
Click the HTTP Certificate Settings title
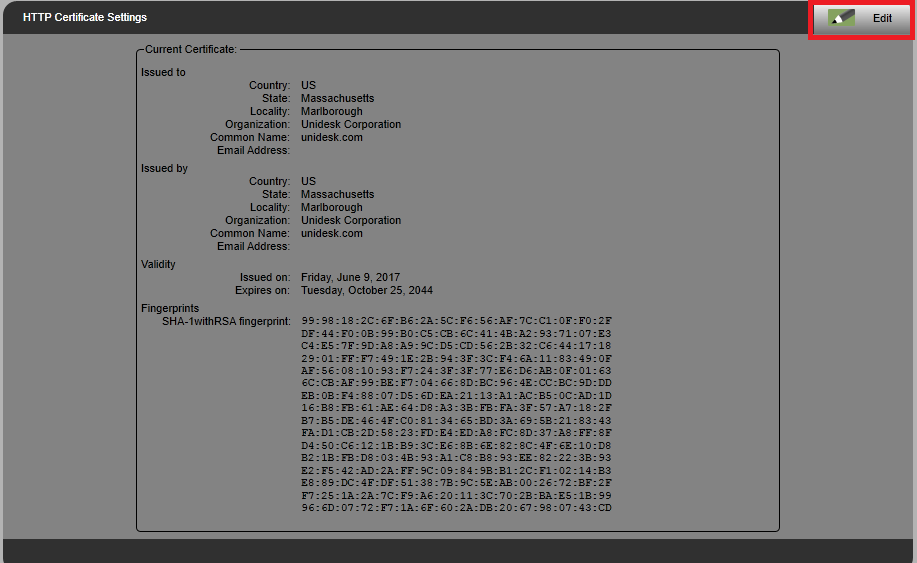pyautogui.click(x=85, y=18)
